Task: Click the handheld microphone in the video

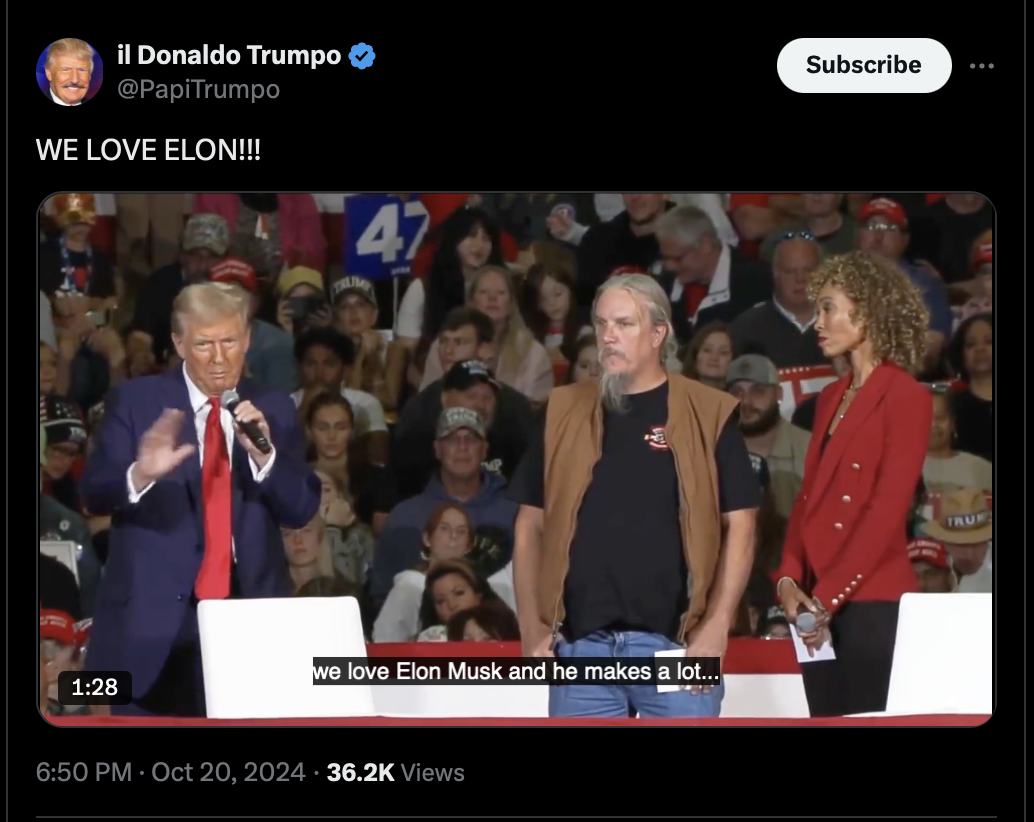Action: pyautogui.click(x=245, y=421)
